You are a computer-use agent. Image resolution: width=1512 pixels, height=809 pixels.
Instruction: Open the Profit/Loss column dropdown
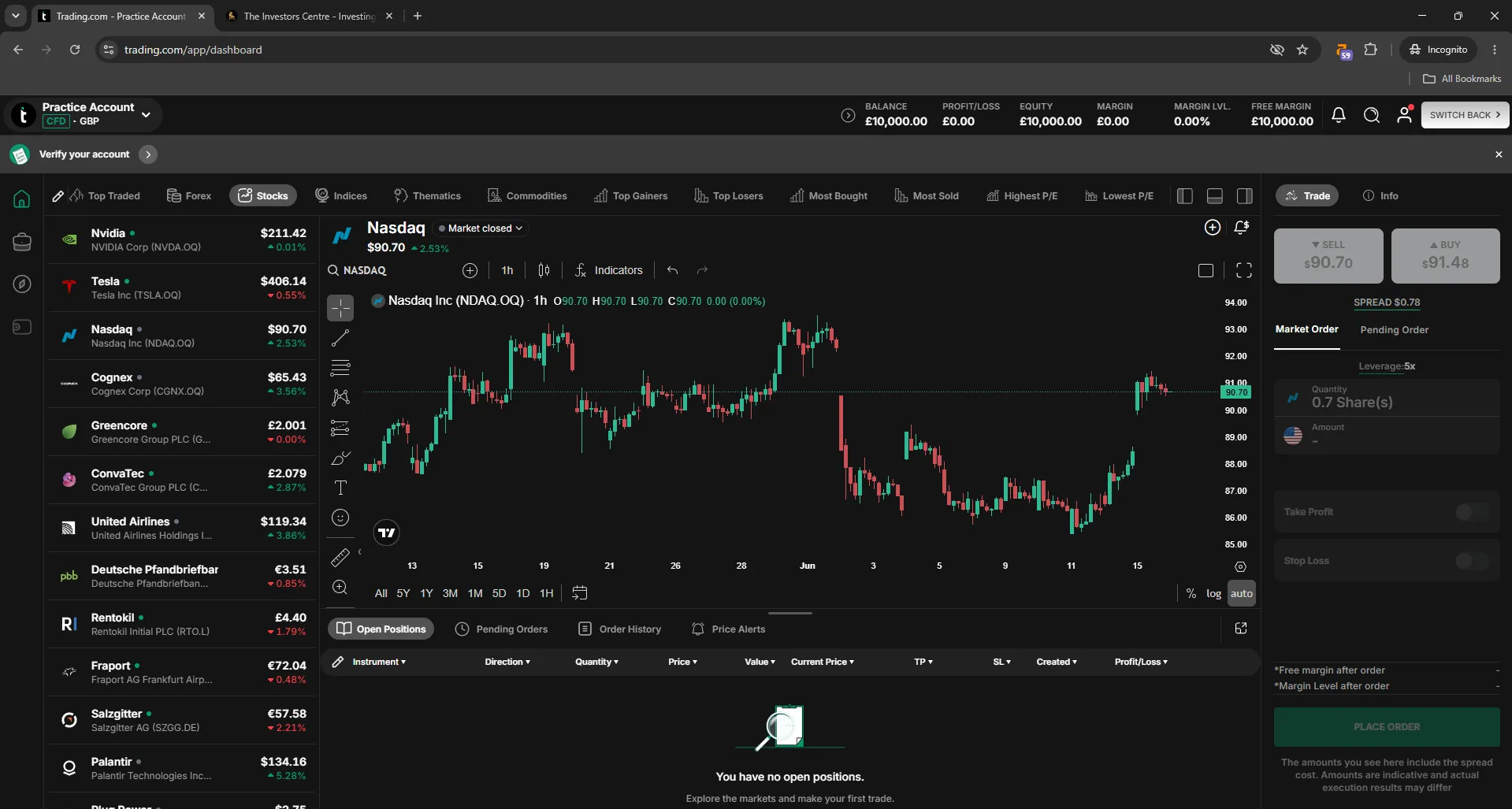[x=1141, y=662]
